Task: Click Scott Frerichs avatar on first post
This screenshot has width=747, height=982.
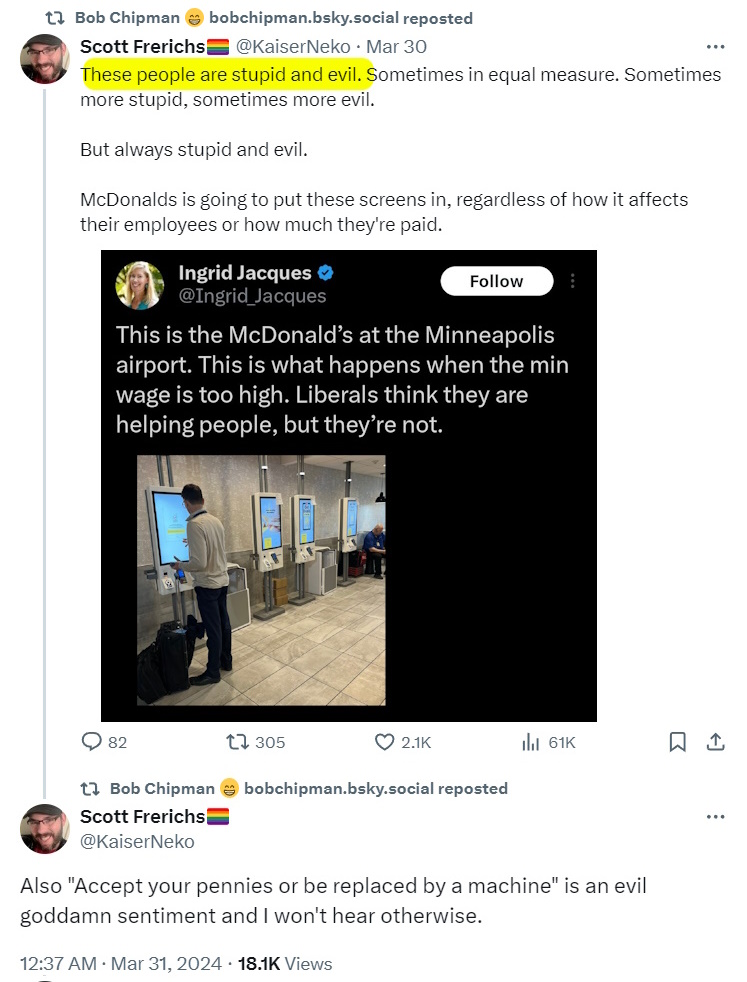Action: 45,59
